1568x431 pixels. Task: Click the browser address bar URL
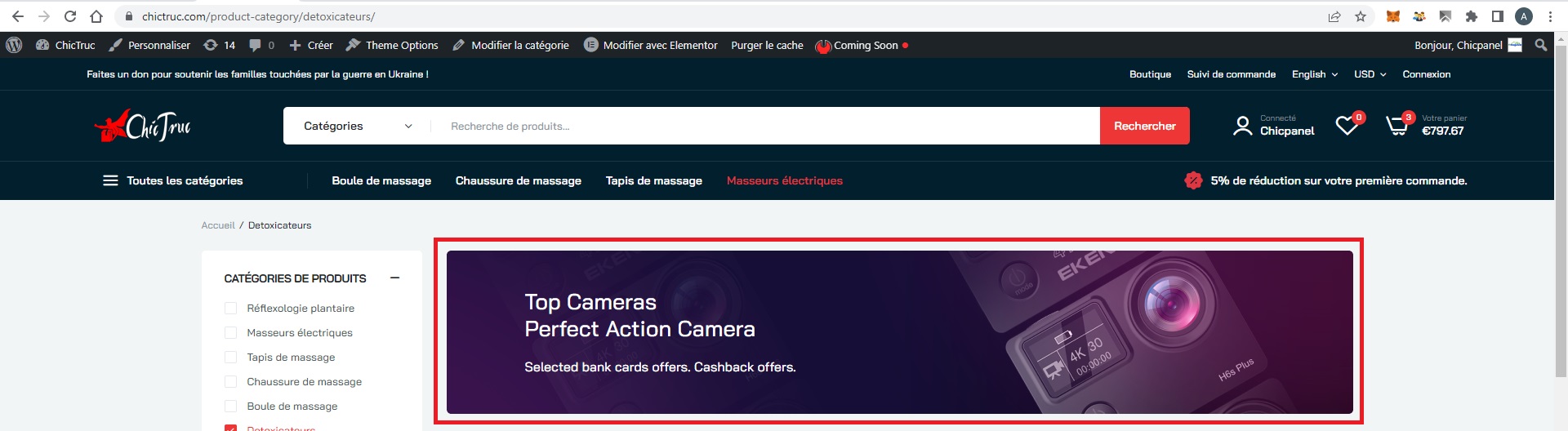point(258,16)
